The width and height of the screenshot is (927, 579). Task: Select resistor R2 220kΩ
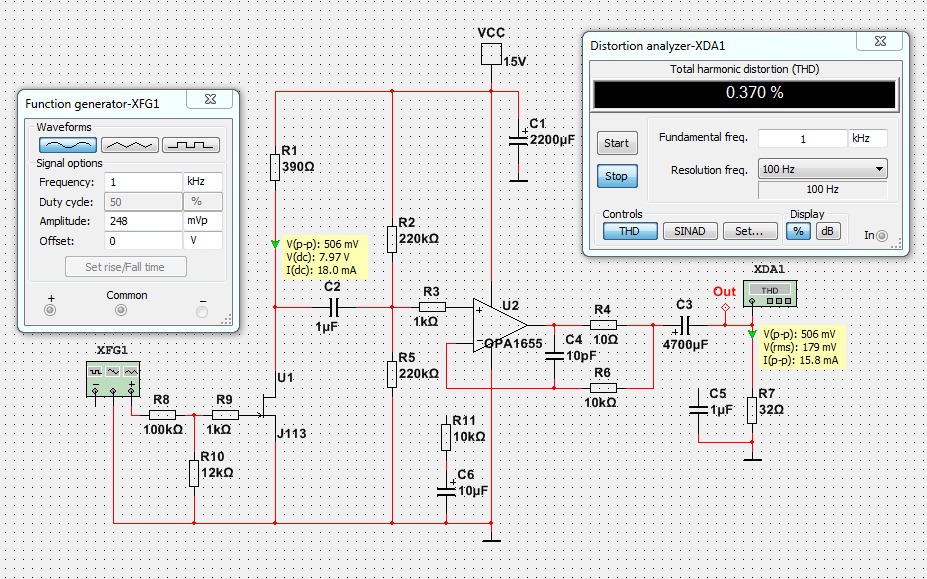tap(392, 239)
